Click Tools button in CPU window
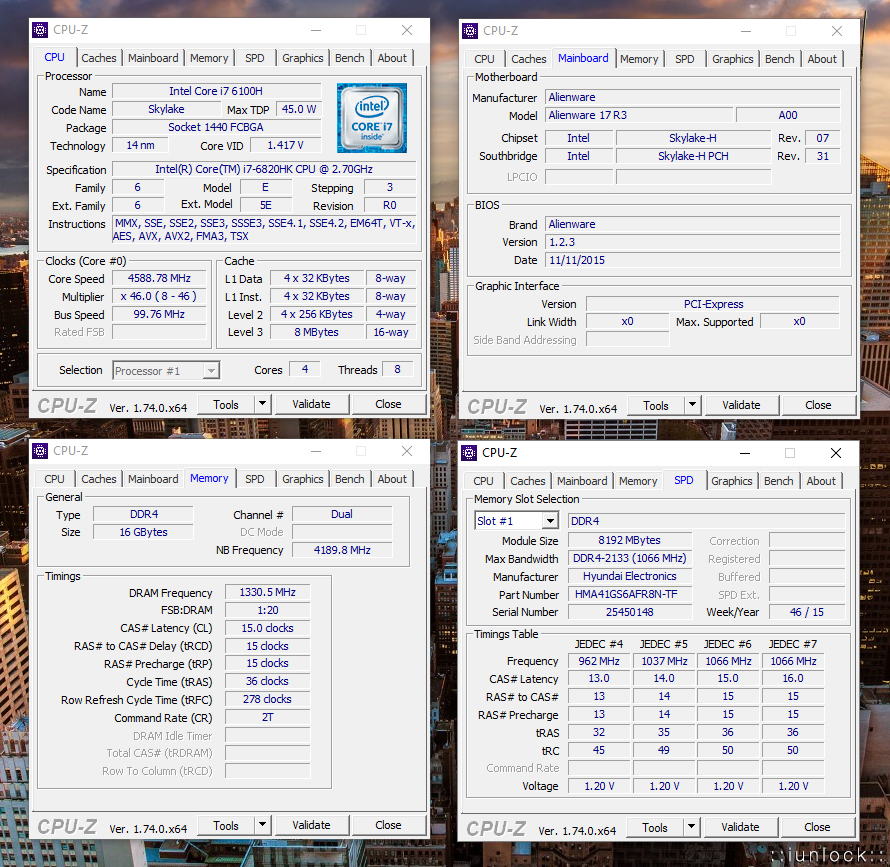This screenshot has height=867, width=890. point(226,404)
